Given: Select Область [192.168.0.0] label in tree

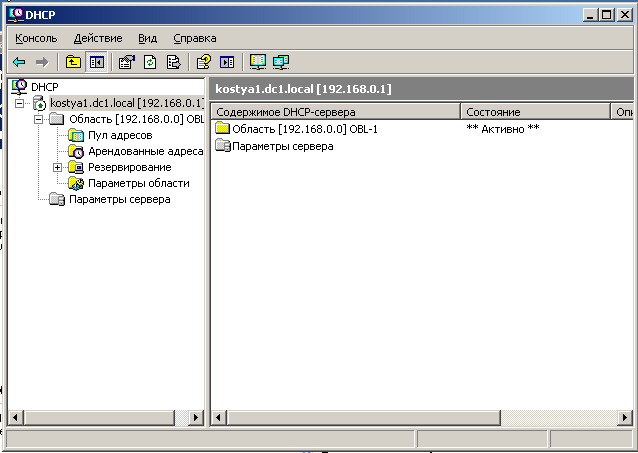Looking at the screenshot, I should tap(136, 119).
